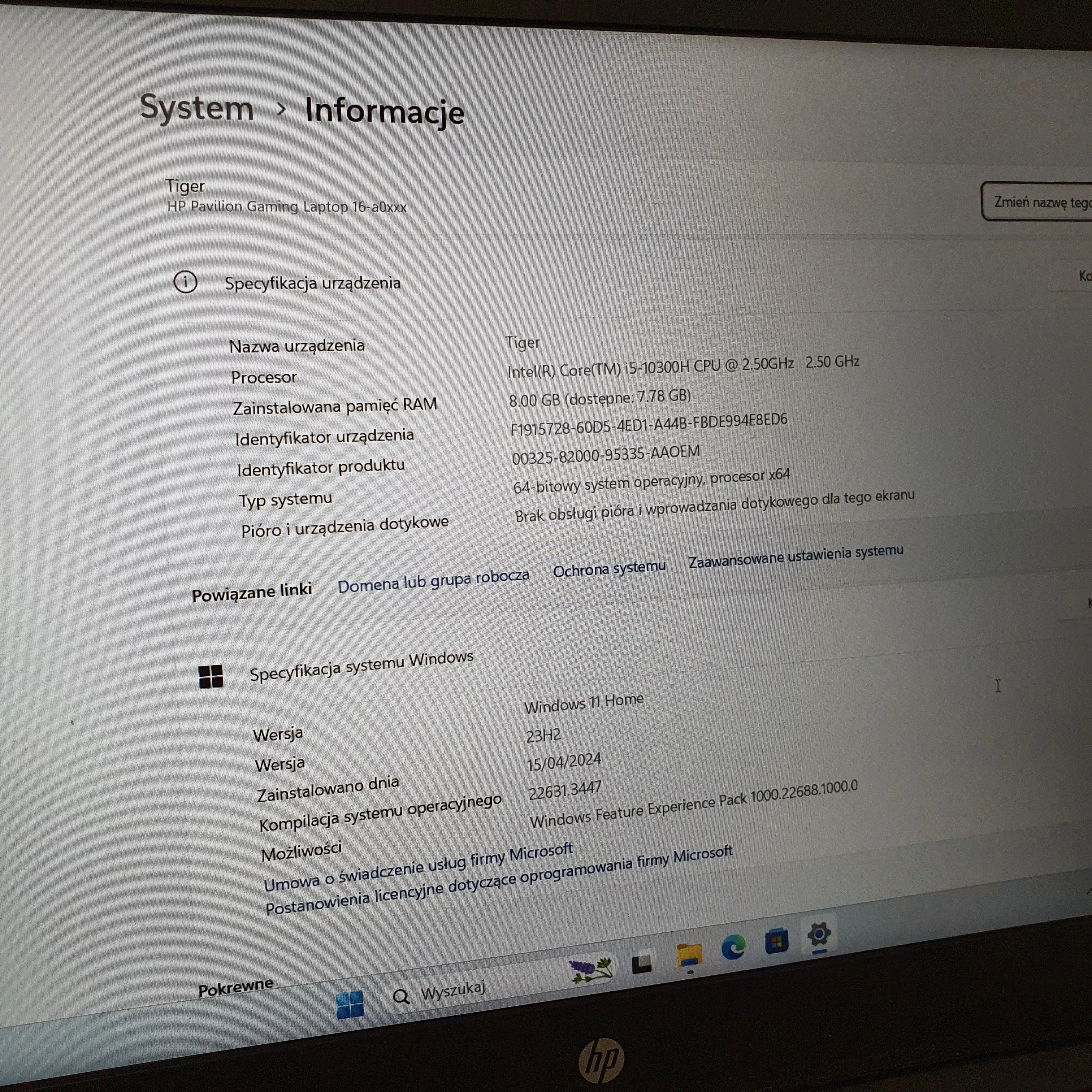Click product ID 00325-82000-95335-AAOEM
Image resolution: width=1092 pixels, height=1092 pixels.
point(606,454)
